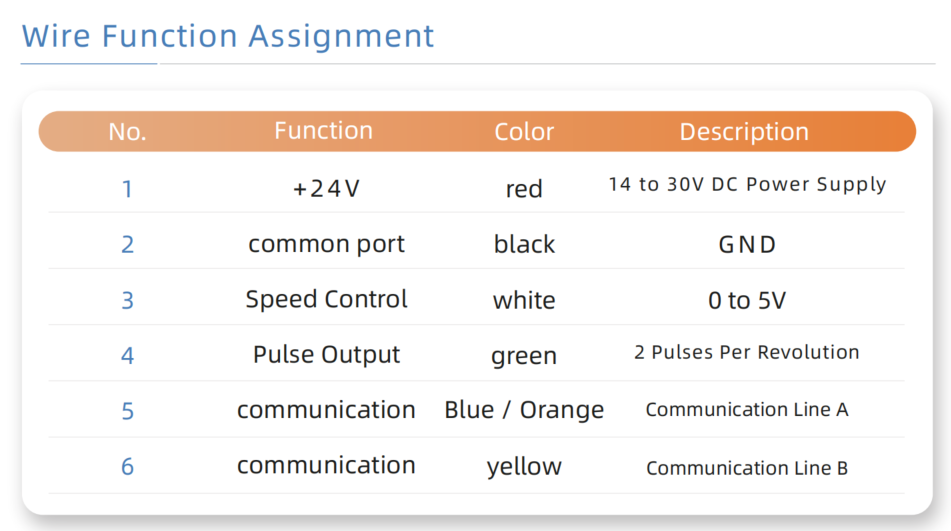Screen dimensions: 951x531
Task: Click the "Wire Function Assignment" heading
Action: (228, 36)
